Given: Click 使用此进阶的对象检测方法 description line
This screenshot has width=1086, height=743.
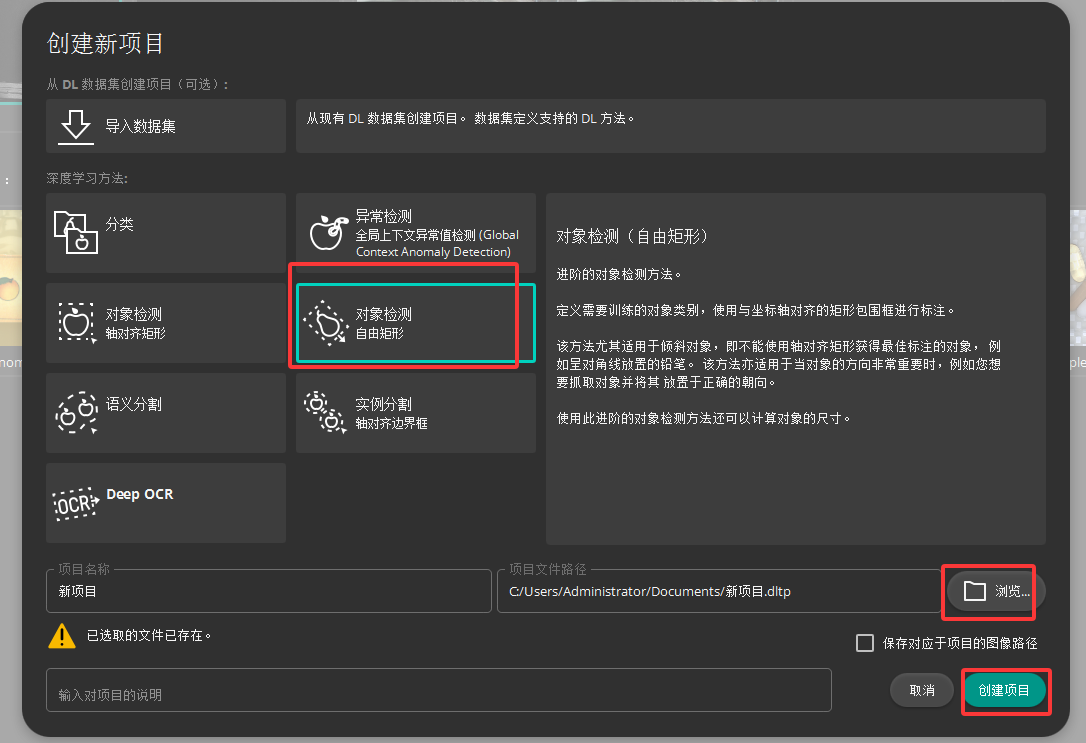Looking at the screenshot, I should pyautogui.click(x=704, y=418).
